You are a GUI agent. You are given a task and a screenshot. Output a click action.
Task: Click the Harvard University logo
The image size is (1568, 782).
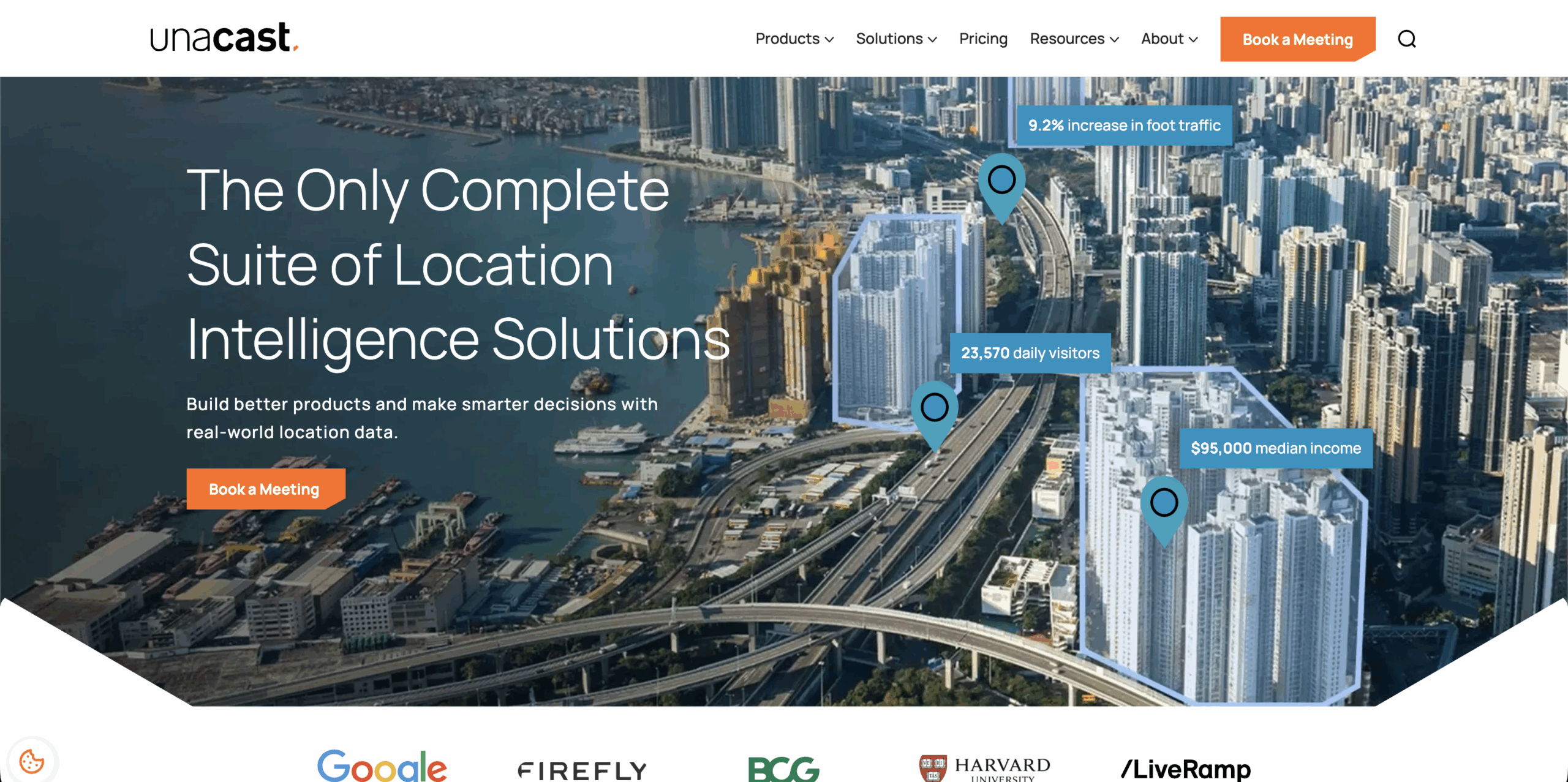coord(984,768)
